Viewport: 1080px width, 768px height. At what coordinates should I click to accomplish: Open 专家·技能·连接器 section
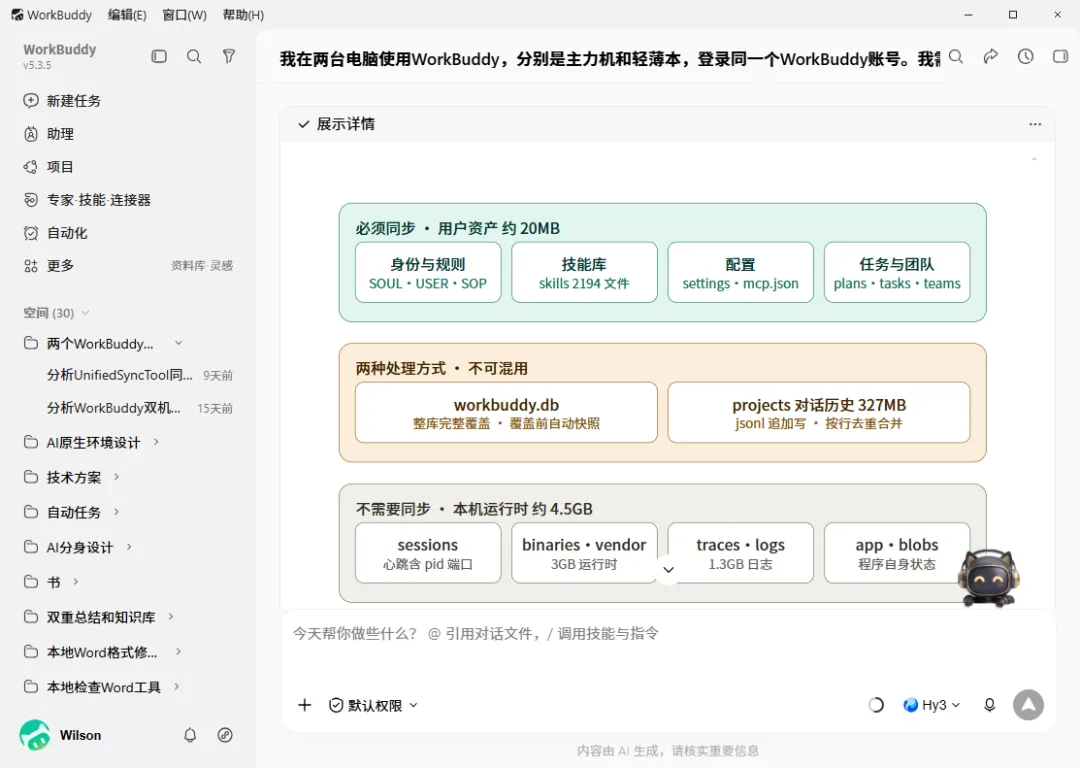(87, 200)
